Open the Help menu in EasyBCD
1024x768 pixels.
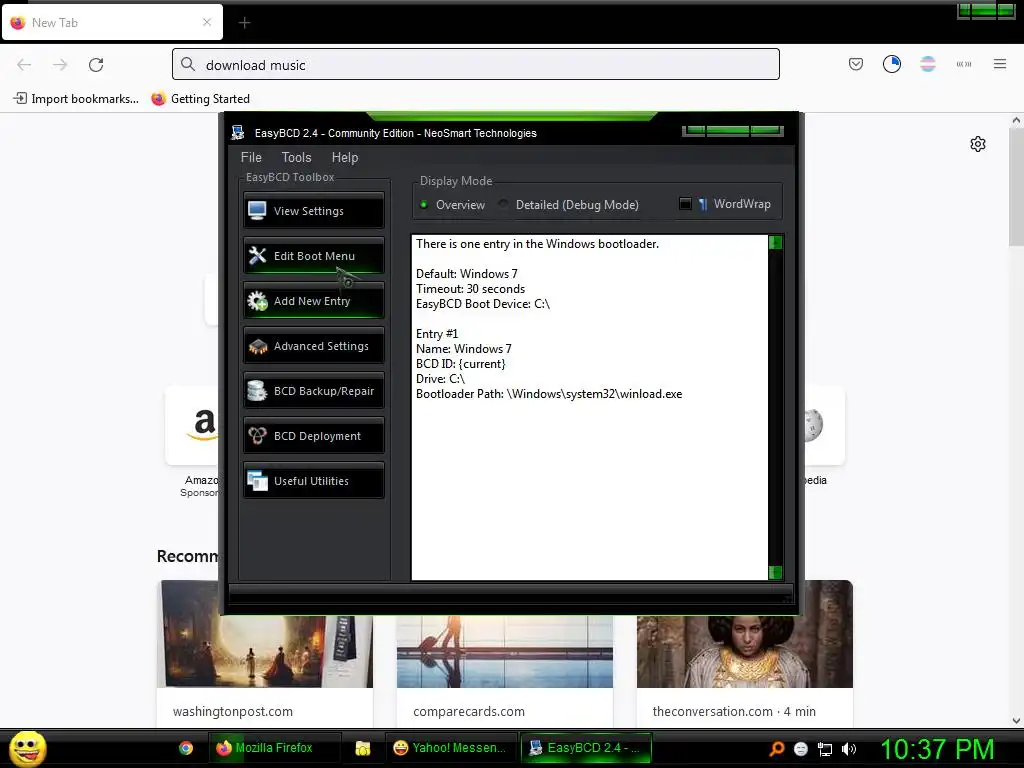tap(345, 157)
